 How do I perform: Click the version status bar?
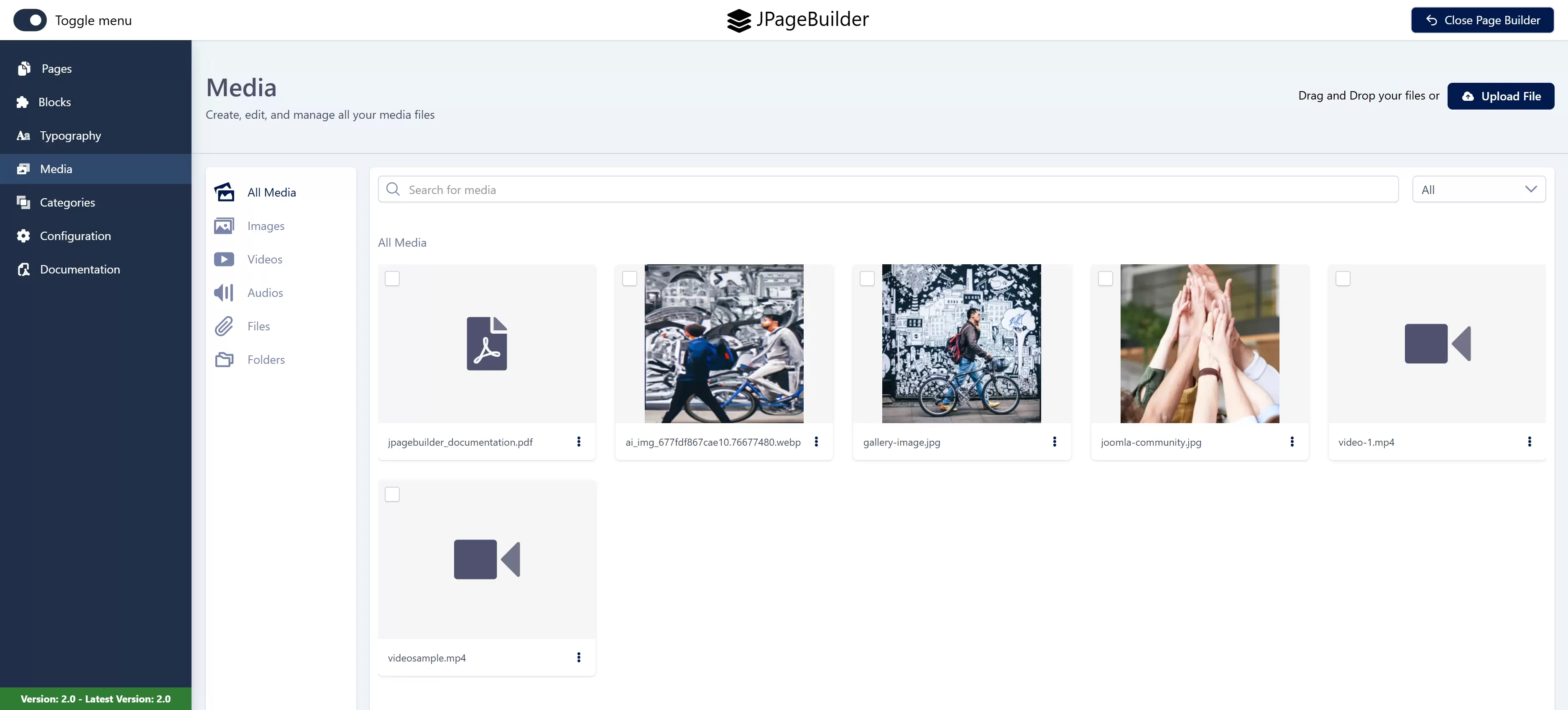96,698
